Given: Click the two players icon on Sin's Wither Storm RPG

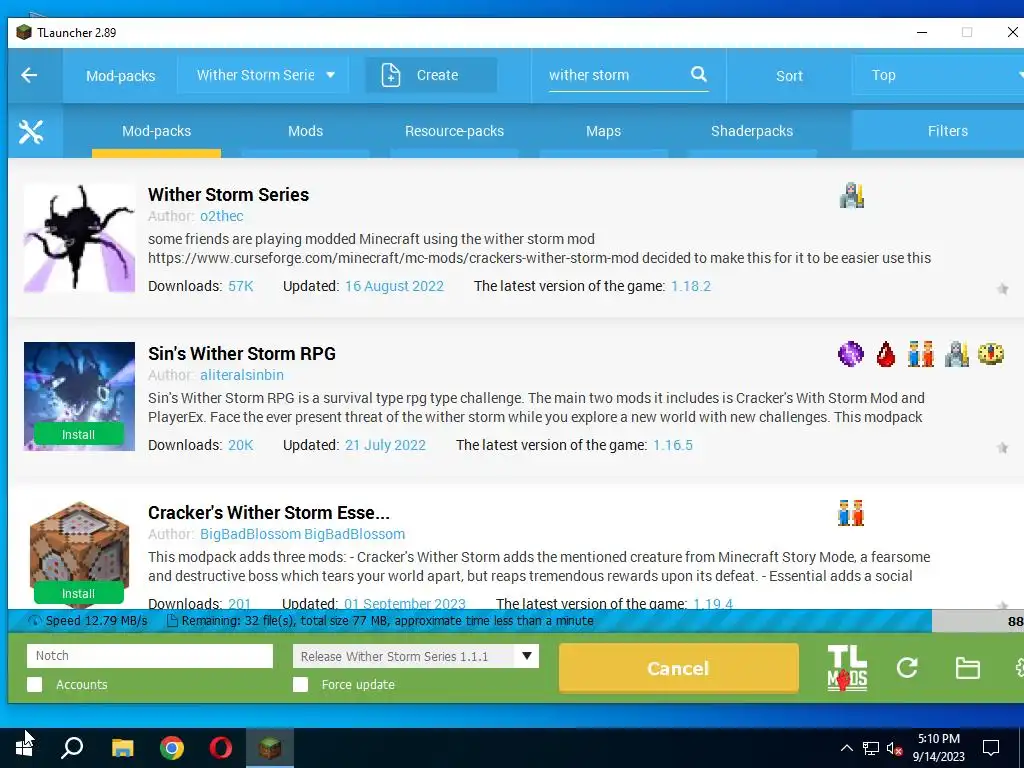Looking at the screenshot, I should (921, 354).
